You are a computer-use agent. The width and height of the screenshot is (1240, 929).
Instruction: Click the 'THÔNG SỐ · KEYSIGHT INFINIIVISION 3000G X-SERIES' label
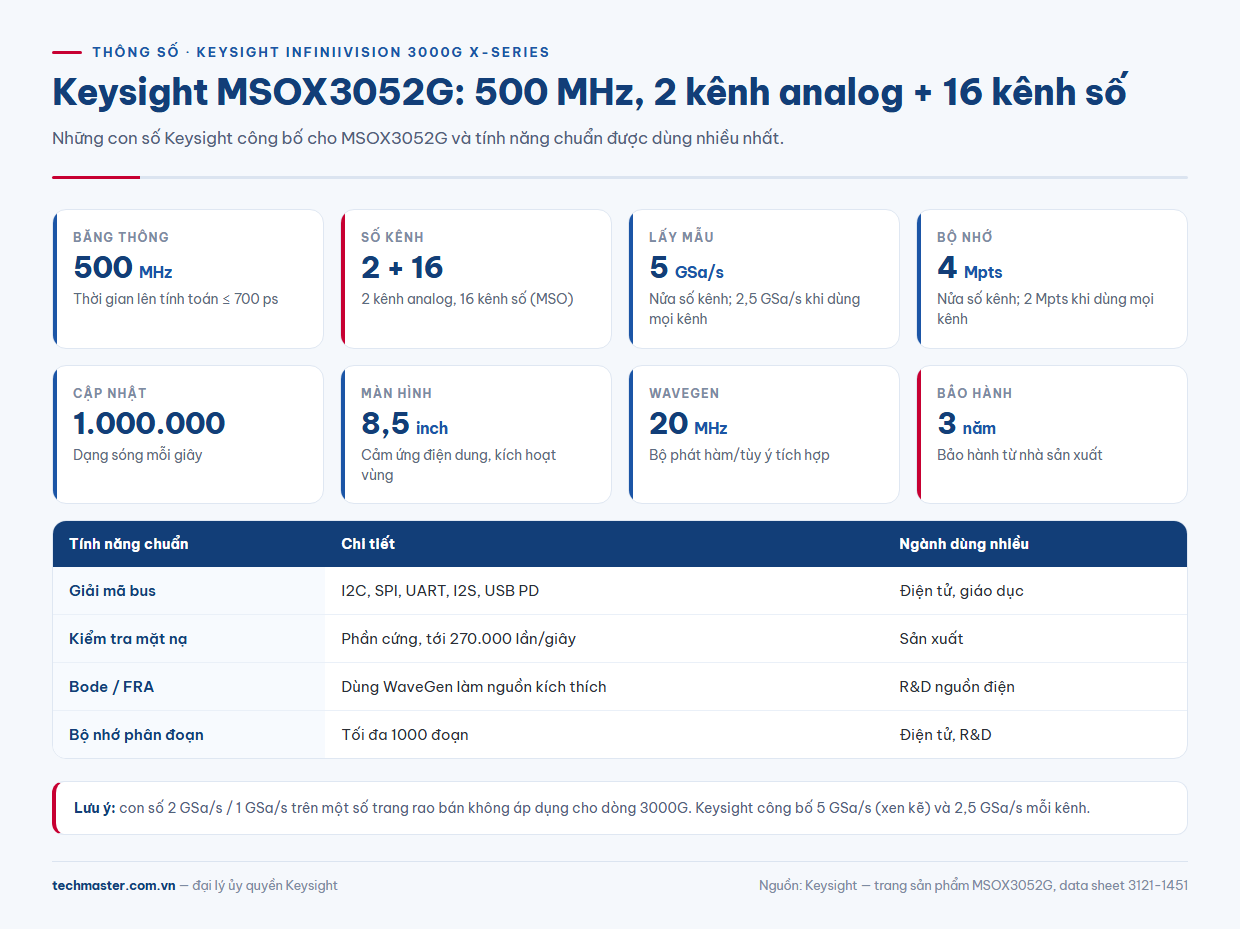click(321, 52)
